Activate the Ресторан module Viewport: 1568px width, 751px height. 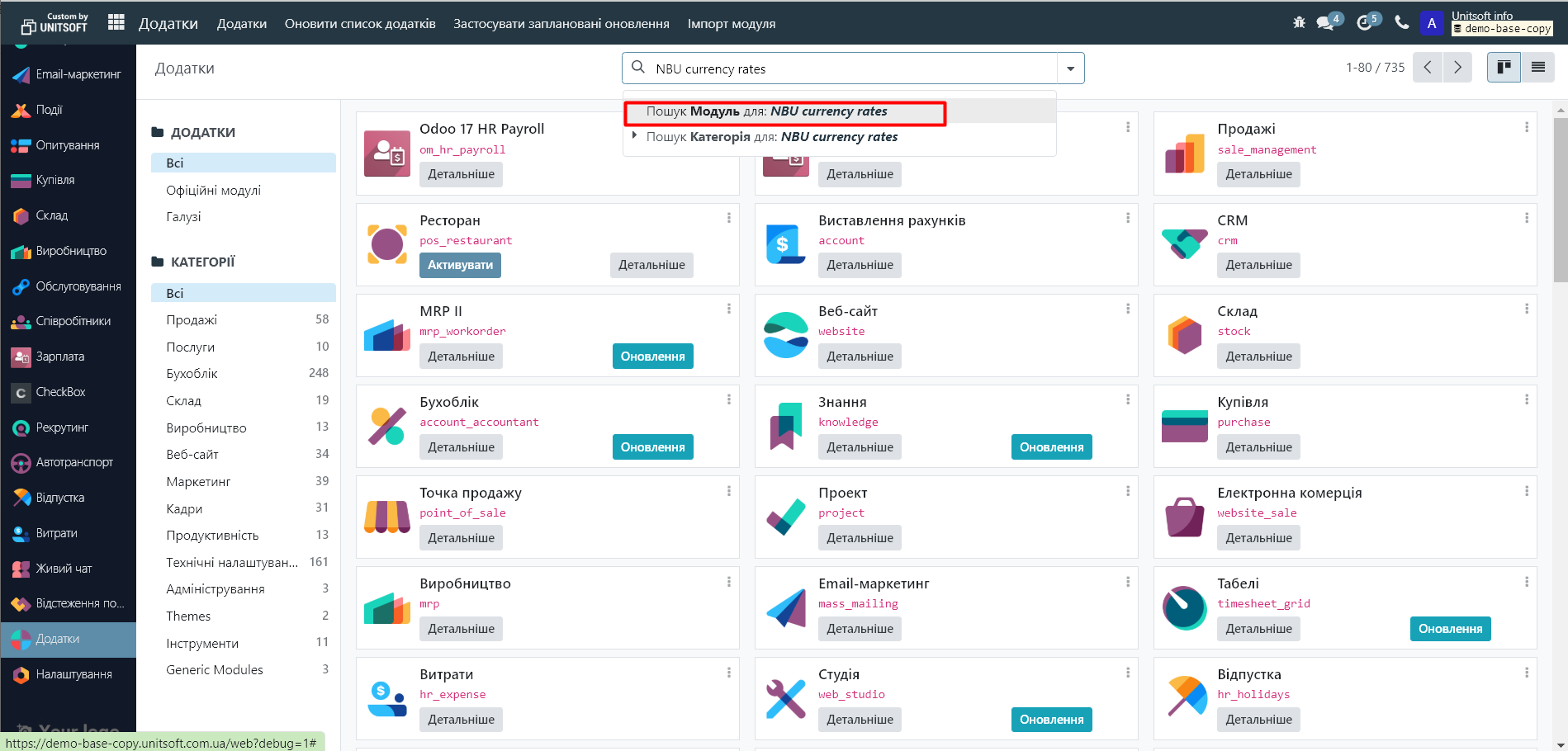pyautogui.click(x=460, y=265)
